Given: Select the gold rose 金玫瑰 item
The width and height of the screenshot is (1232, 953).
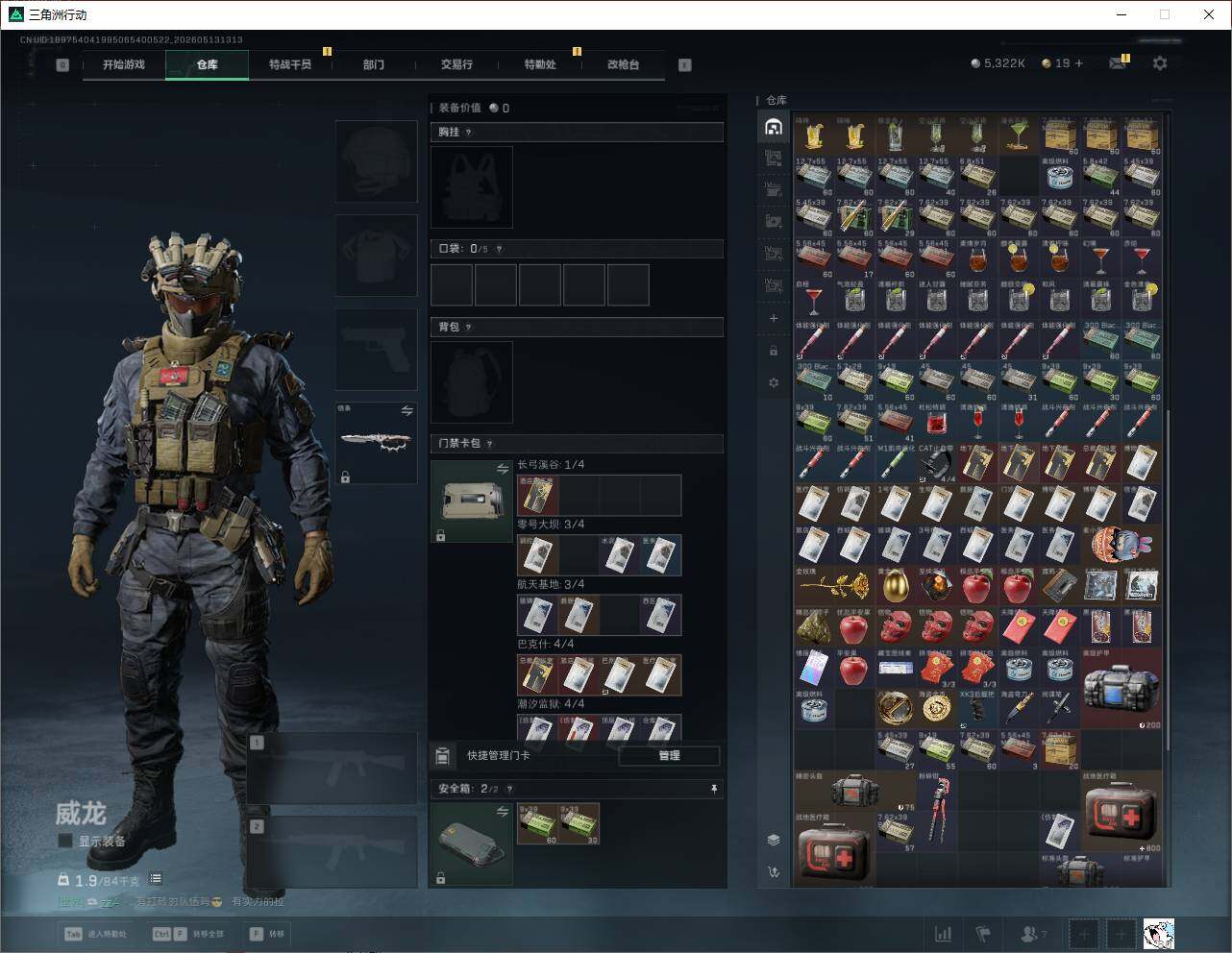Looking at the screenshot, I should (x=834, y=586).
